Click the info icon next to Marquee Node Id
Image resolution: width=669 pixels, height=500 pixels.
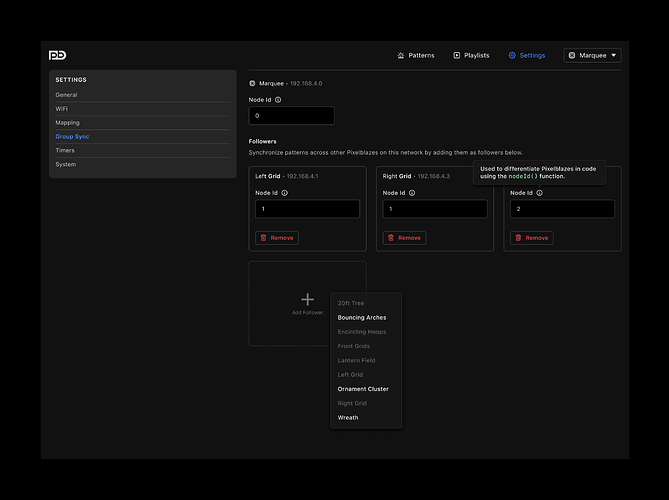tap(278, 100)
